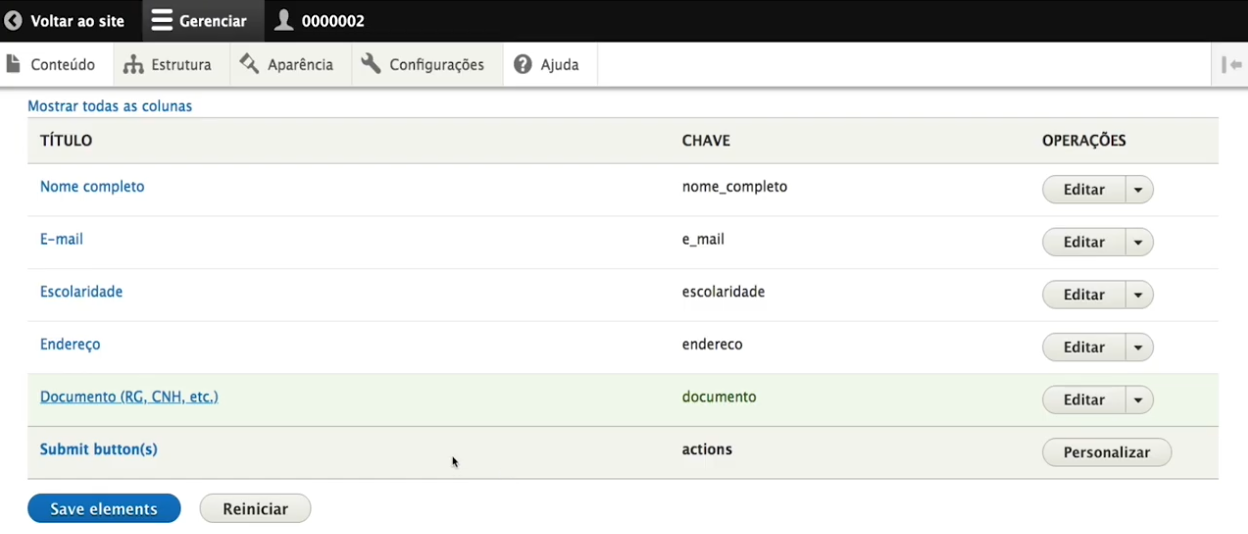The height and width of the screenshot is (534, 1248).
Task: Click the user avatar icon for 0000002
Action: point(284,21)
